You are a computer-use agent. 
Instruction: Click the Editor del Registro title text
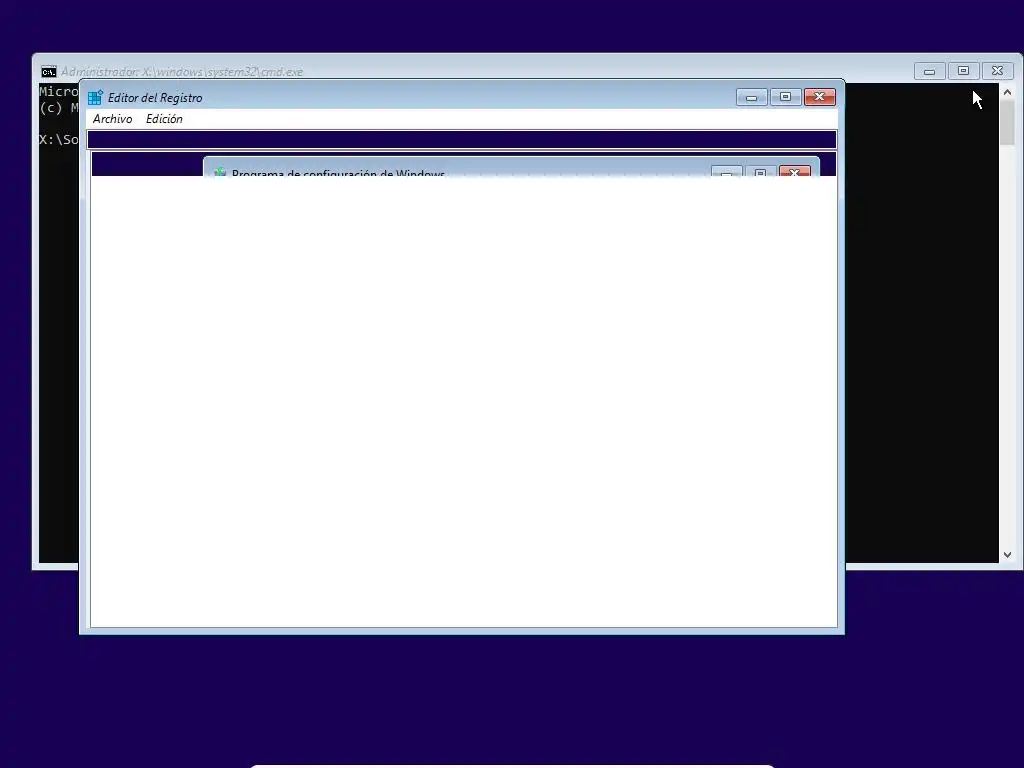[x=155, y=98]
